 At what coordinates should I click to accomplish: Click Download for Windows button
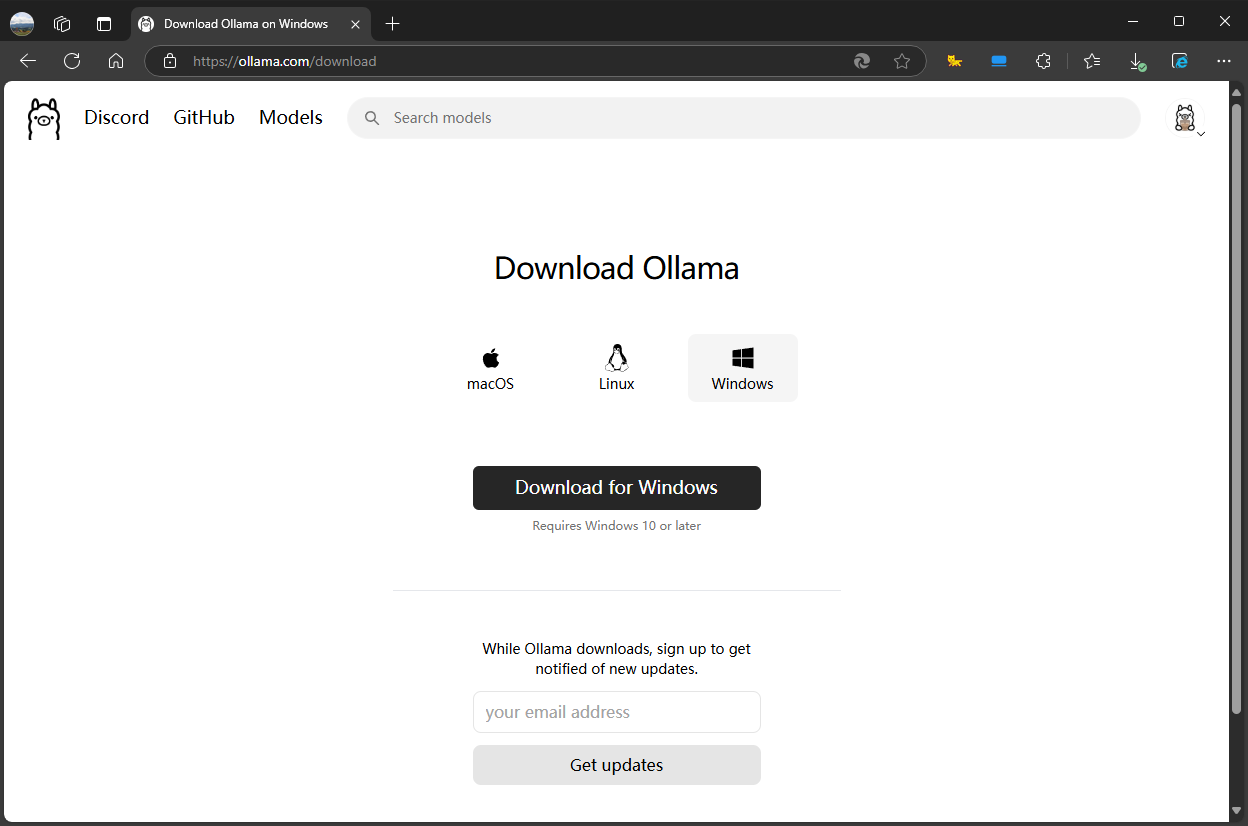617,488
